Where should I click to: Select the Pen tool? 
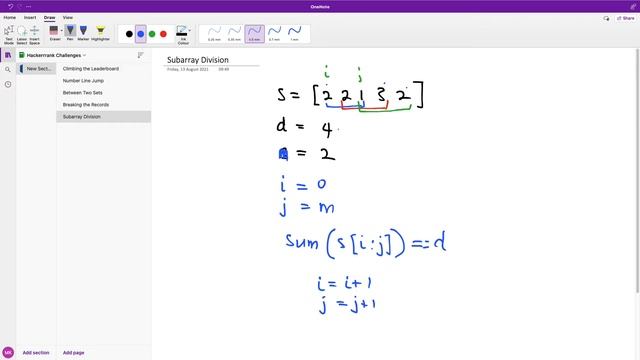click(x=70, y=33)
